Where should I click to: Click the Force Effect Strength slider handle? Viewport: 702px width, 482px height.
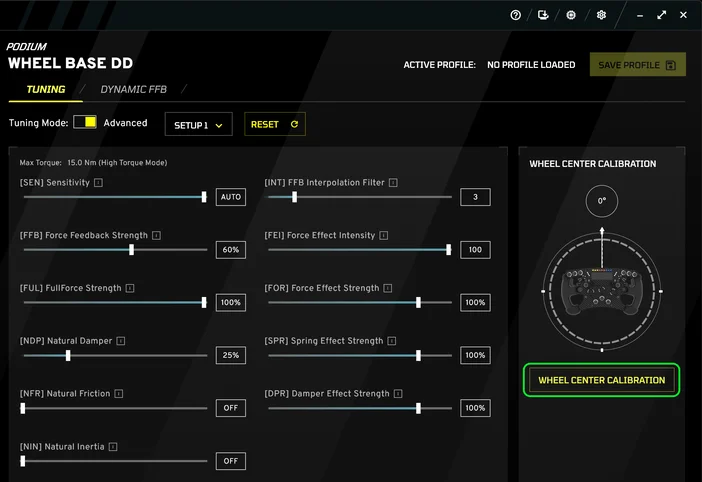[x=418, y=303]
